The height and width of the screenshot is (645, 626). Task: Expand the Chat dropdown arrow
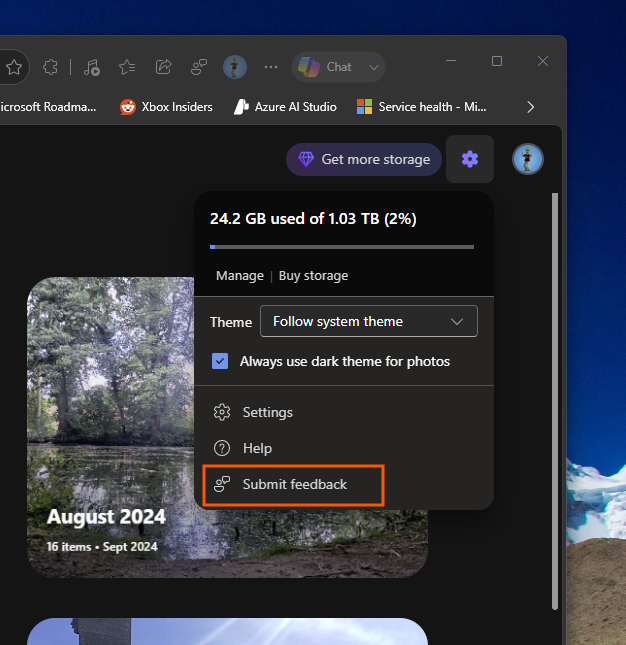pyautogui.click(x=373, y=67)
